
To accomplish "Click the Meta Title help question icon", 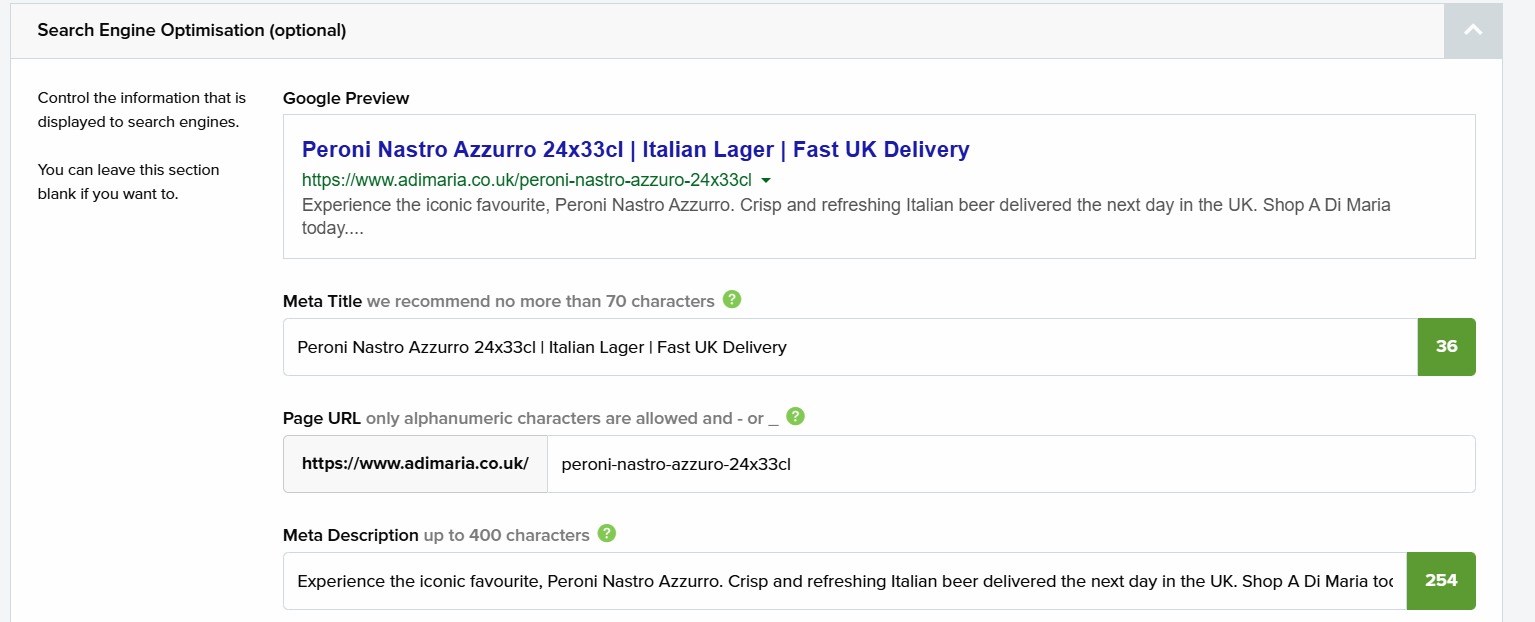I will pos(732,299).
